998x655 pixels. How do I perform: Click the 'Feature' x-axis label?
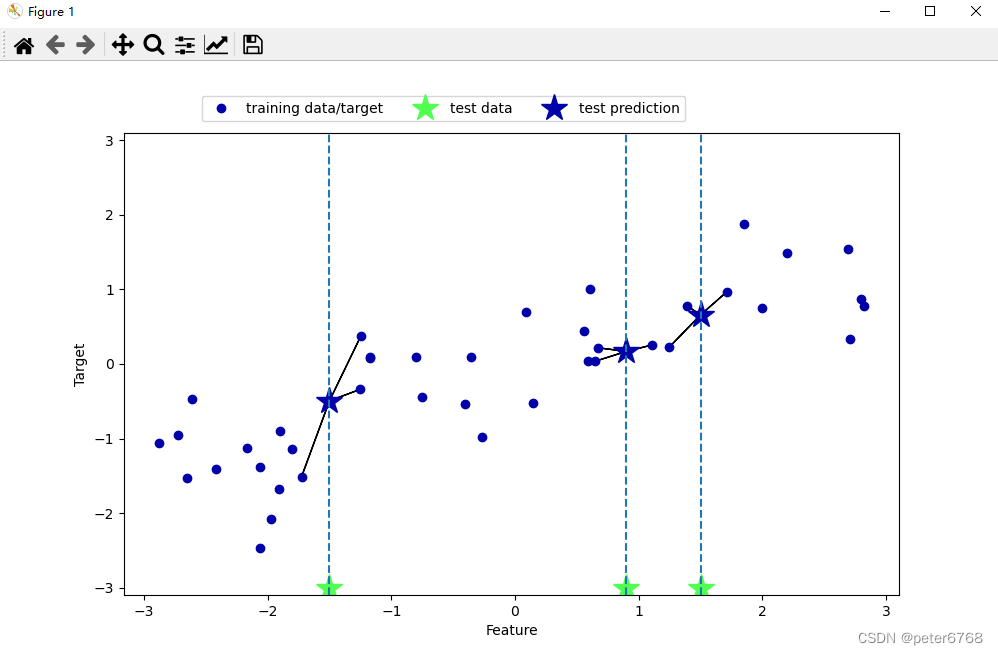point(511,630)
